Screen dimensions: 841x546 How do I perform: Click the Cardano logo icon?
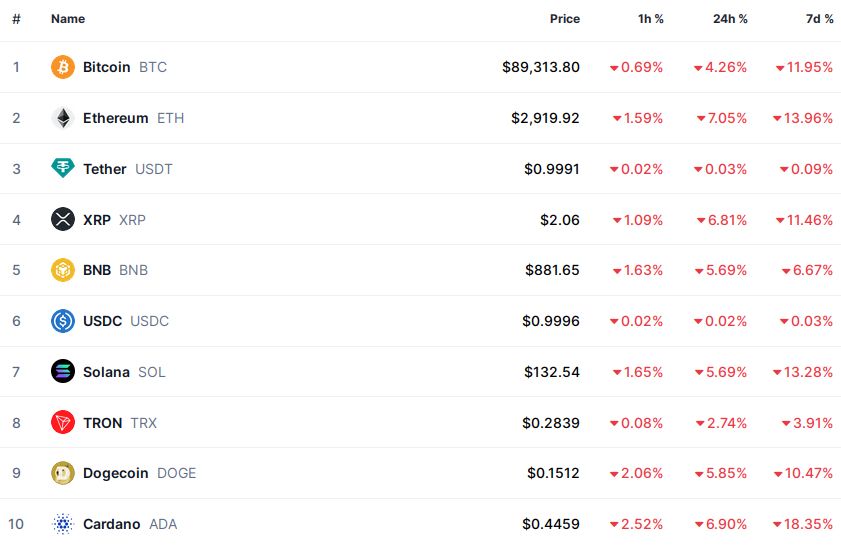point(63,524)
